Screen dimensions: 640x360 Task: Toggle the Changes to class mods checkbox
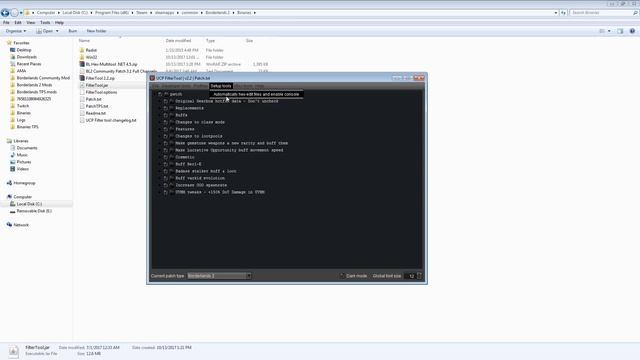[x=166, y=122]
